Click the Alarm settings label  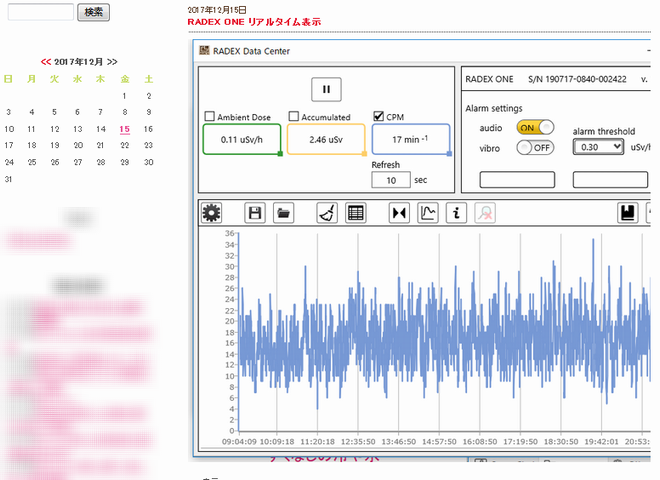coord(494,108)
